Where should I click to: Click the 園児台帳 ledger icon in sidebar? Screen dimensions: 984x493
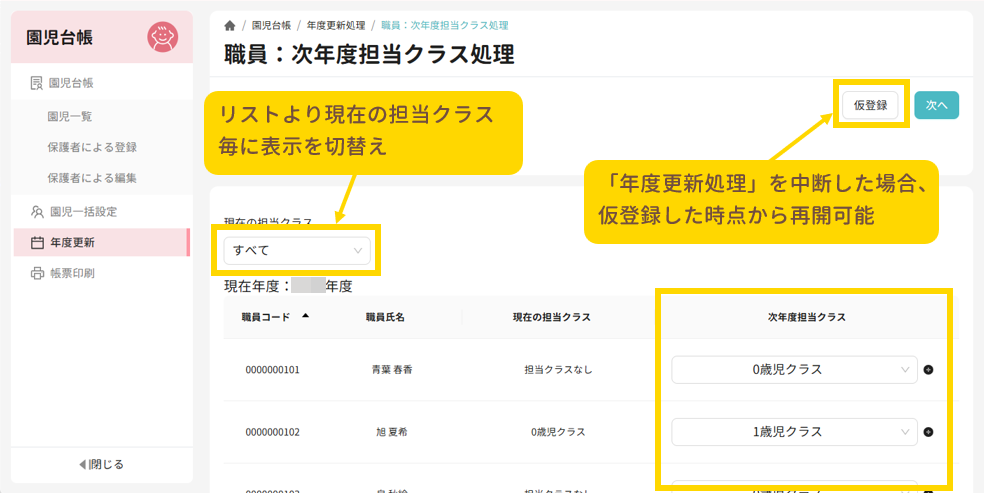click(37, 83)
